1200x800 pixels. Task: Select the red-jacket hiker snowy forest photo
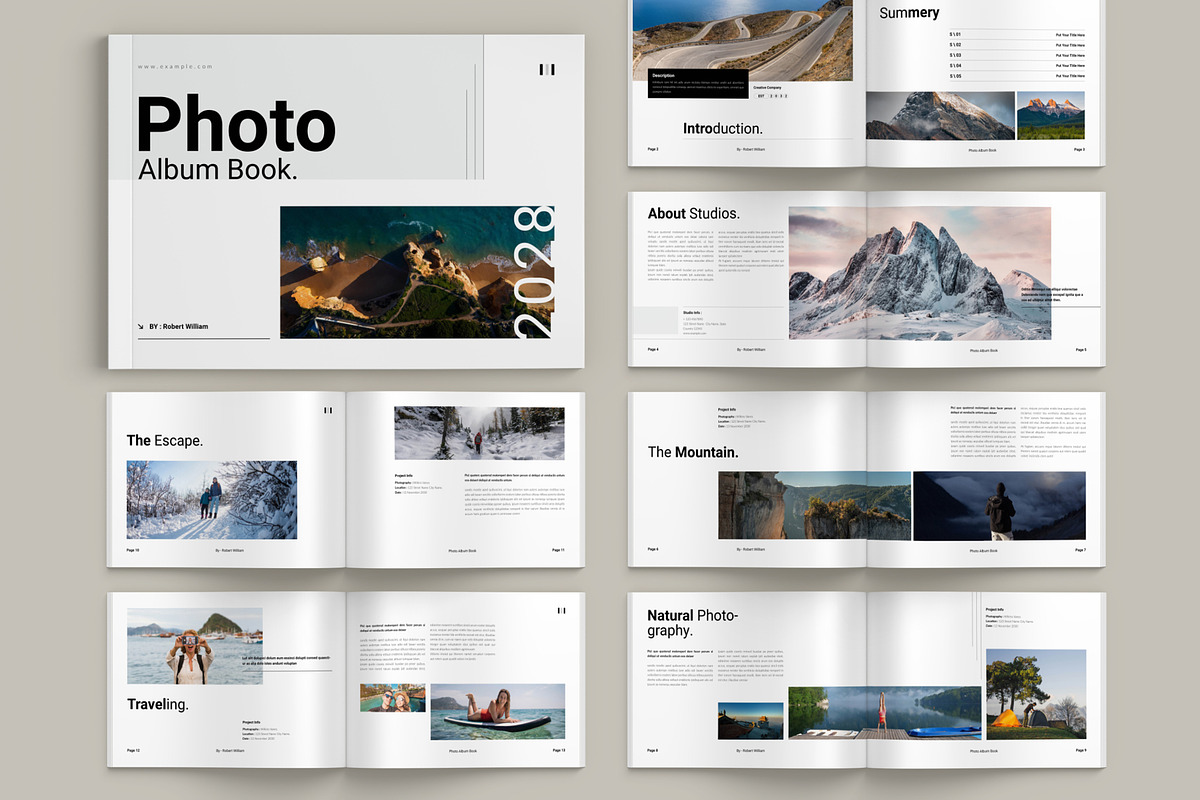479,433
